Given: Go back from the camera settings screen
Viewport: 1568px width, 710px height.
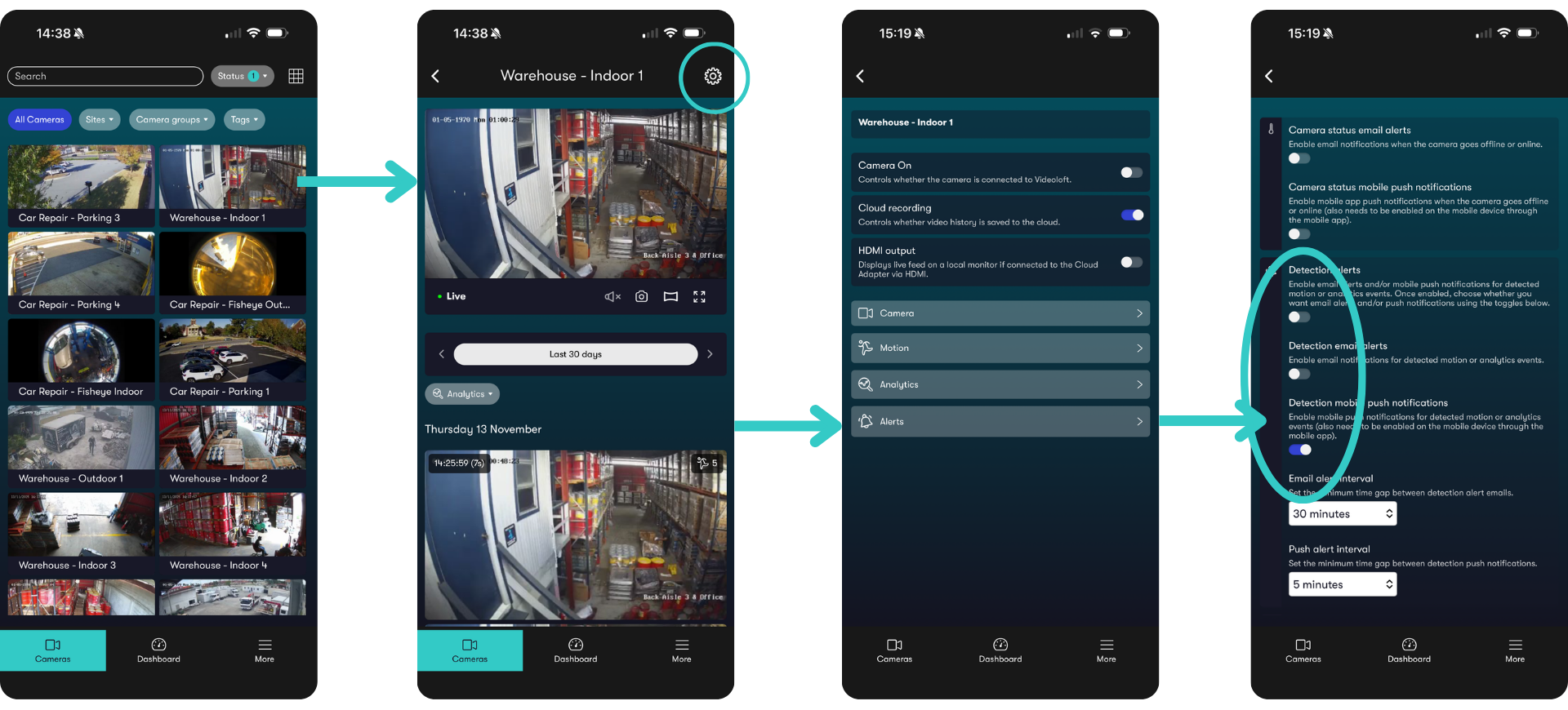Looking at the screenshot, I should 860,76.
